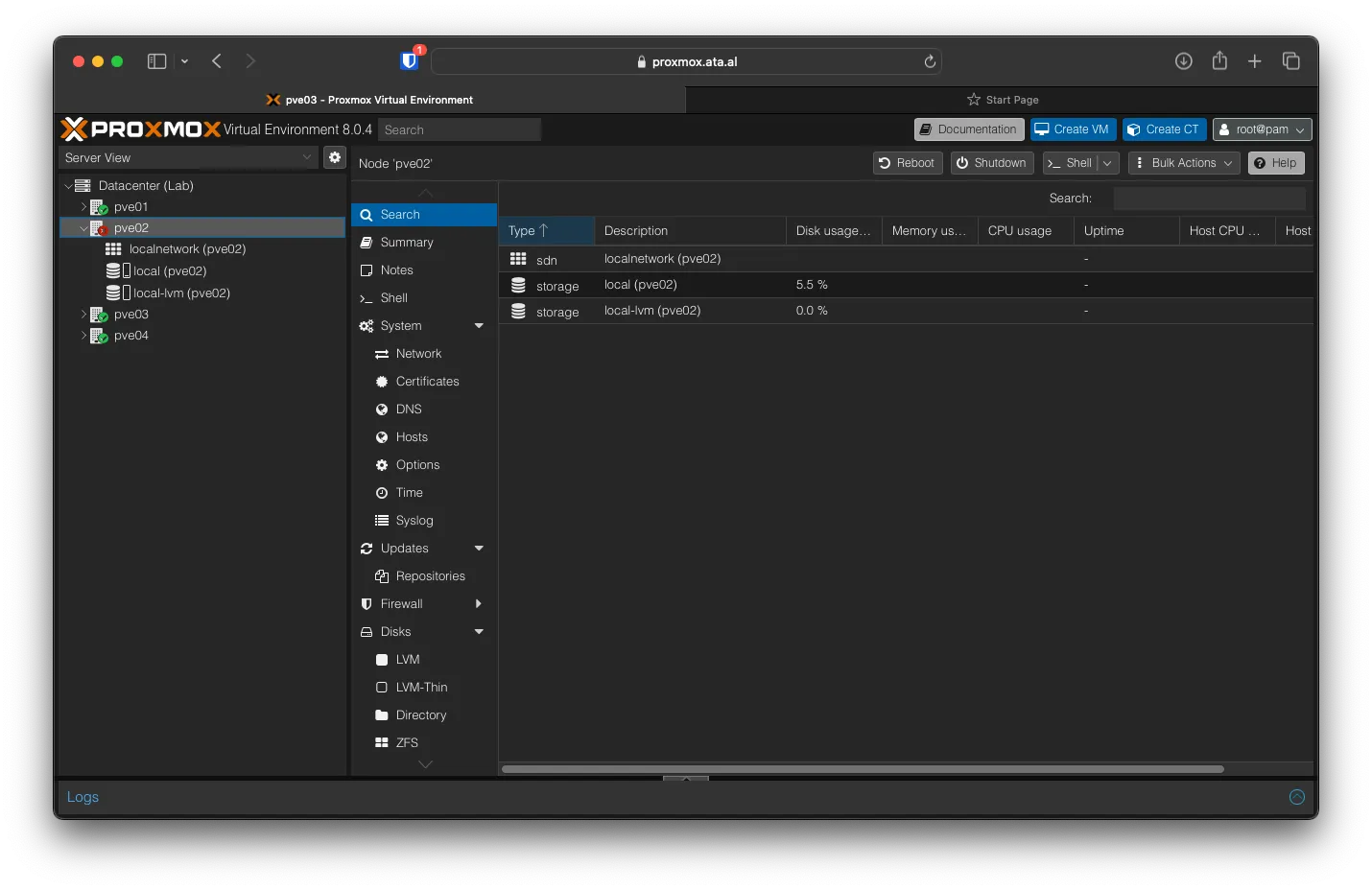This screenshot has height=890, width=1372.
Task: Open the Search menu item
Action: pos(424,215)
